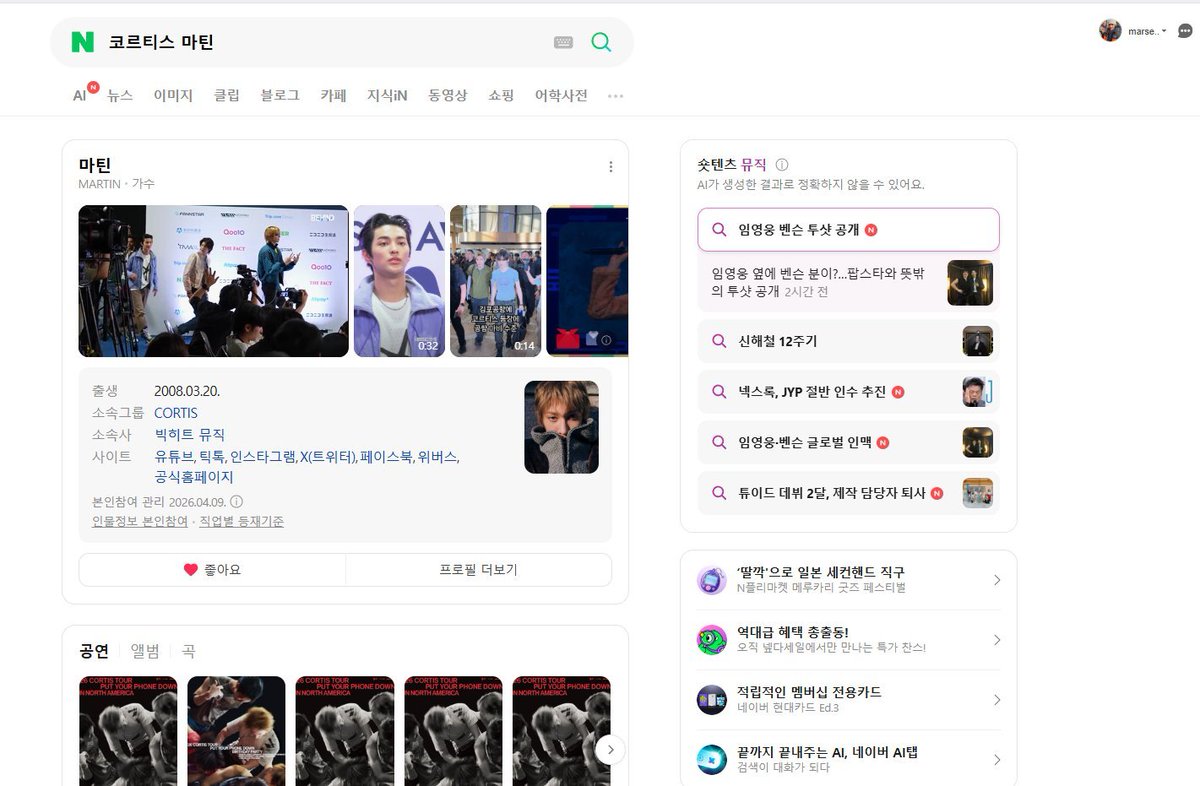This screenshot has width=1200, height=786.
Task: Click the green character icon beside 역대급 혜택 총출동!
Action: pyautogui.click(x=712, y=640)
